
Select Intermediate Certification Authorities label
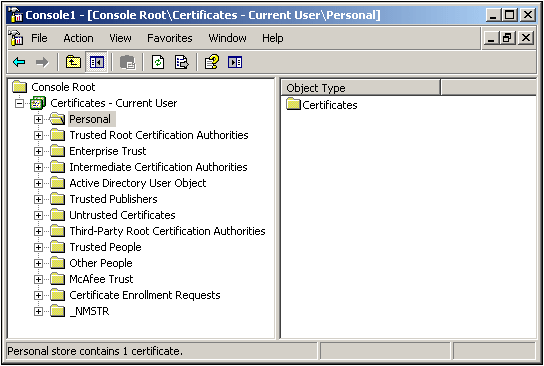tap(158, 167)
